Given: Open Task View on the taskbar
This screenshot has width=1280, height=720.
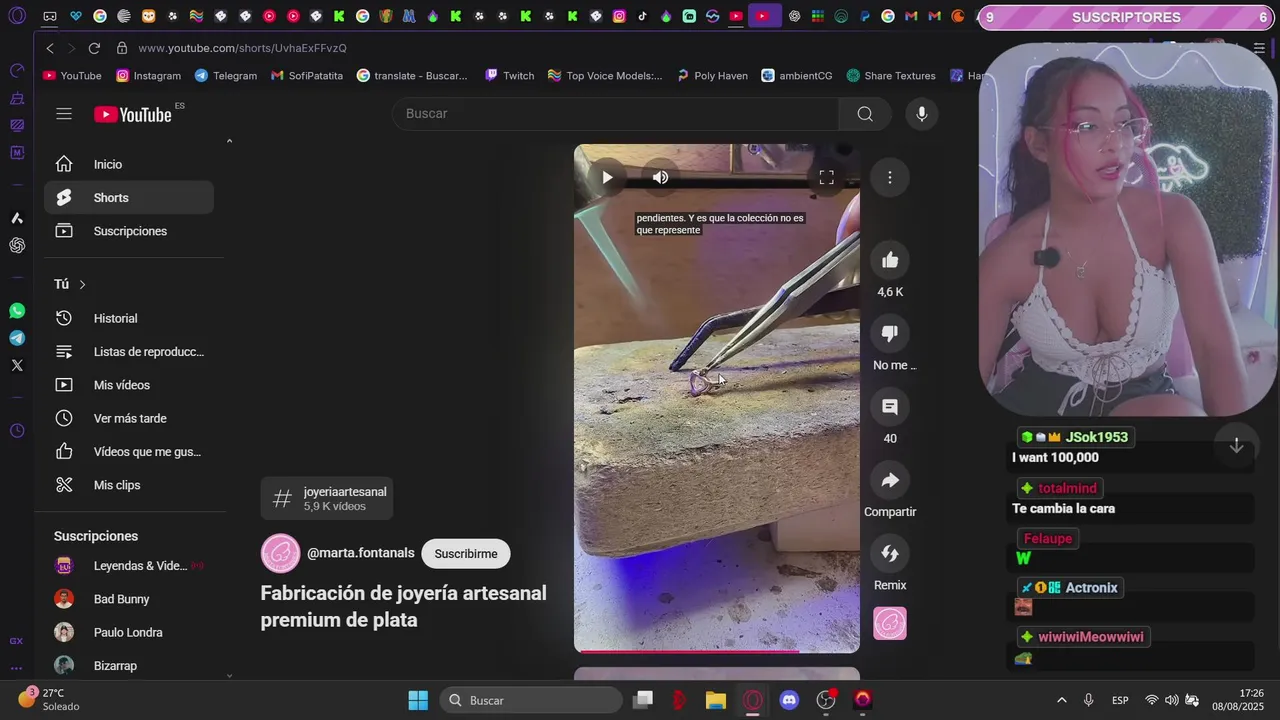Looking at the screenshot, I should [643, 700].
